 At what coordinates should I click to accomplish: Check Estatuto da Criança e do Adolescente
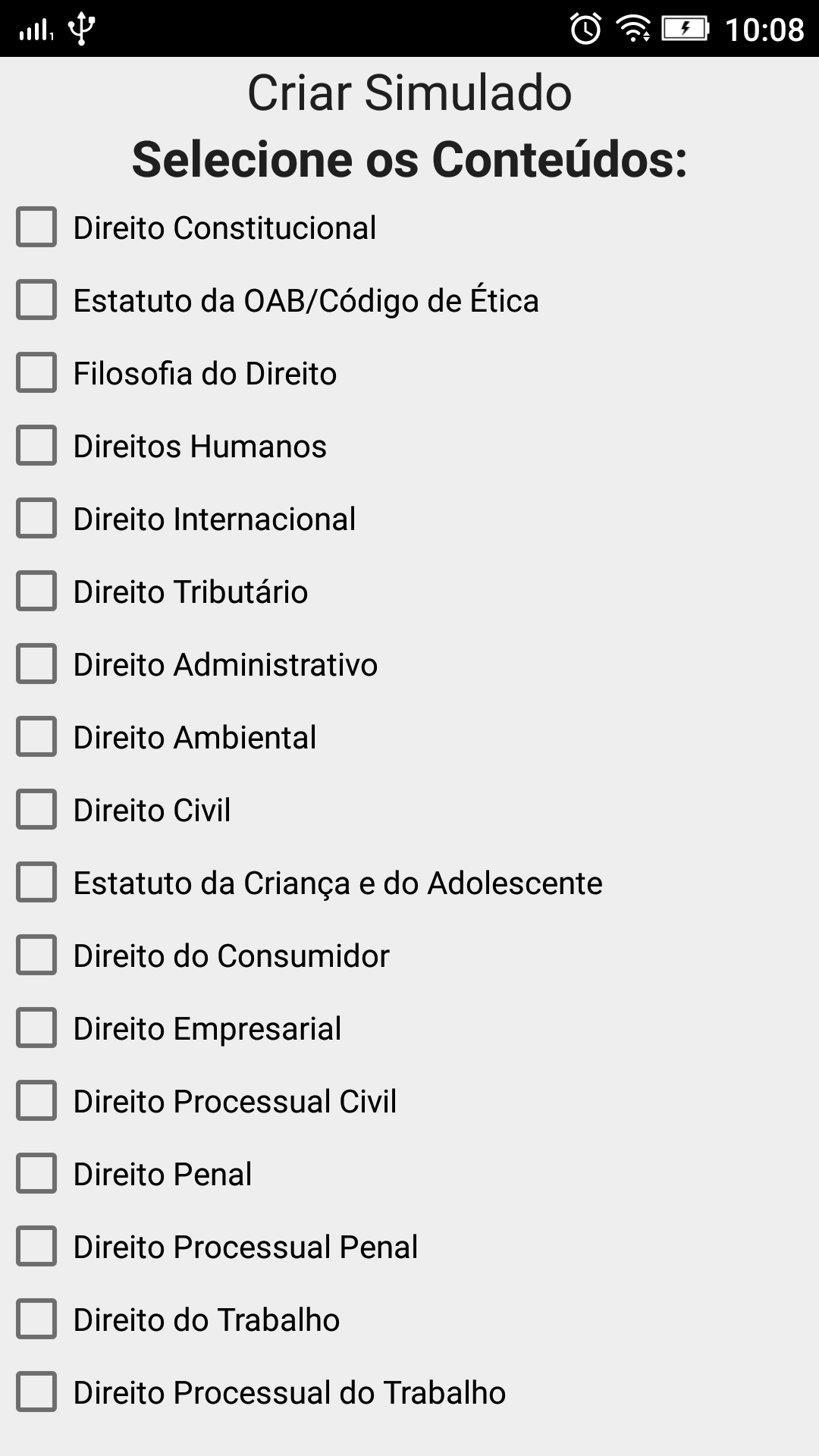[x=36, y=883]
